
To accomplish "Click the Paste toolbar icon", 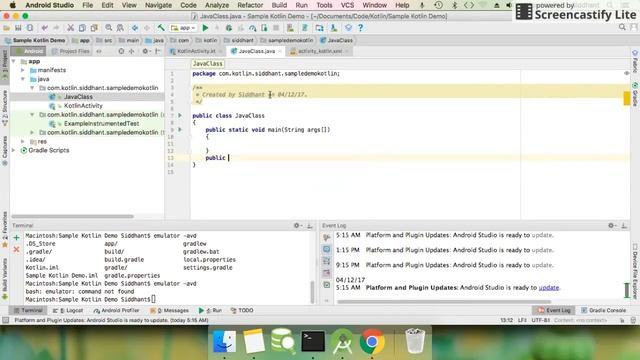I will [94, 28].
